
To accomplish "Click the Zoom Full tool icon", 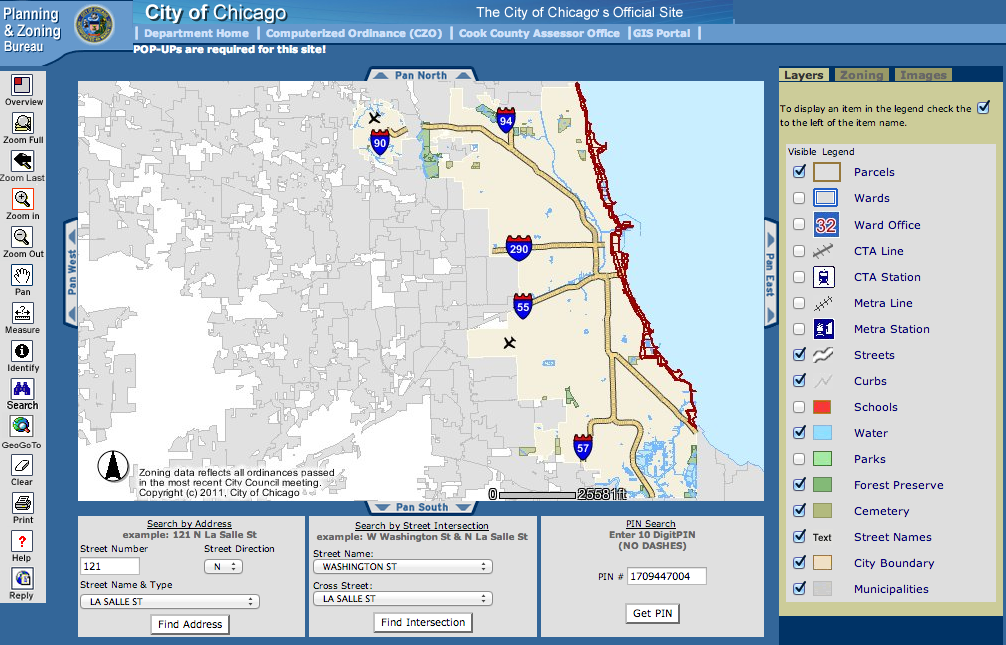I will coord(22,123).
